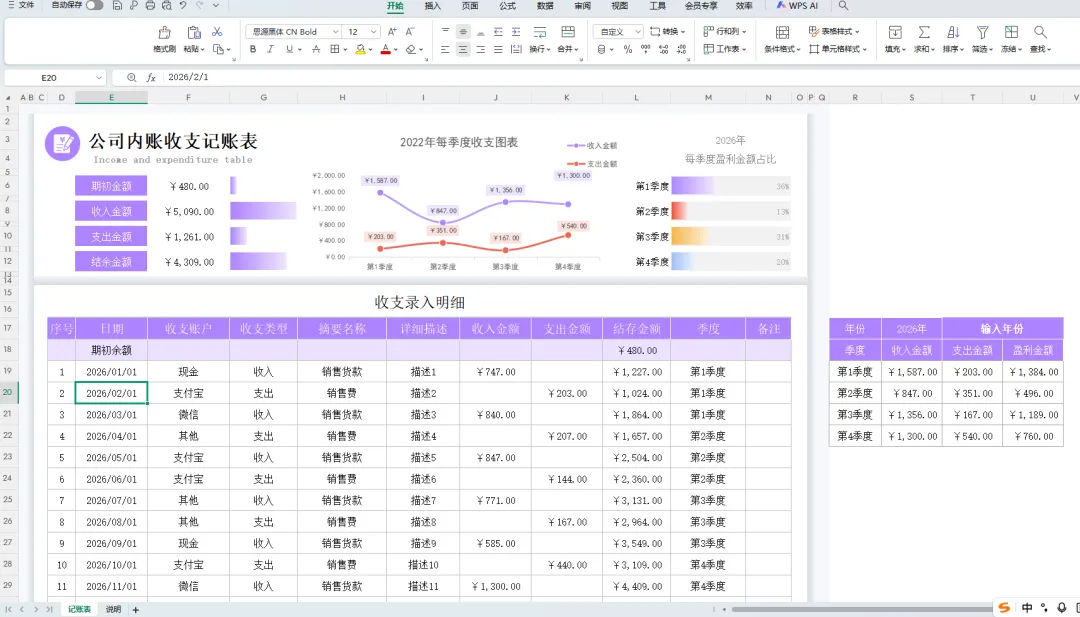
Task: Click the Save icon in quick access bar
Action: [x=117, y=6]
